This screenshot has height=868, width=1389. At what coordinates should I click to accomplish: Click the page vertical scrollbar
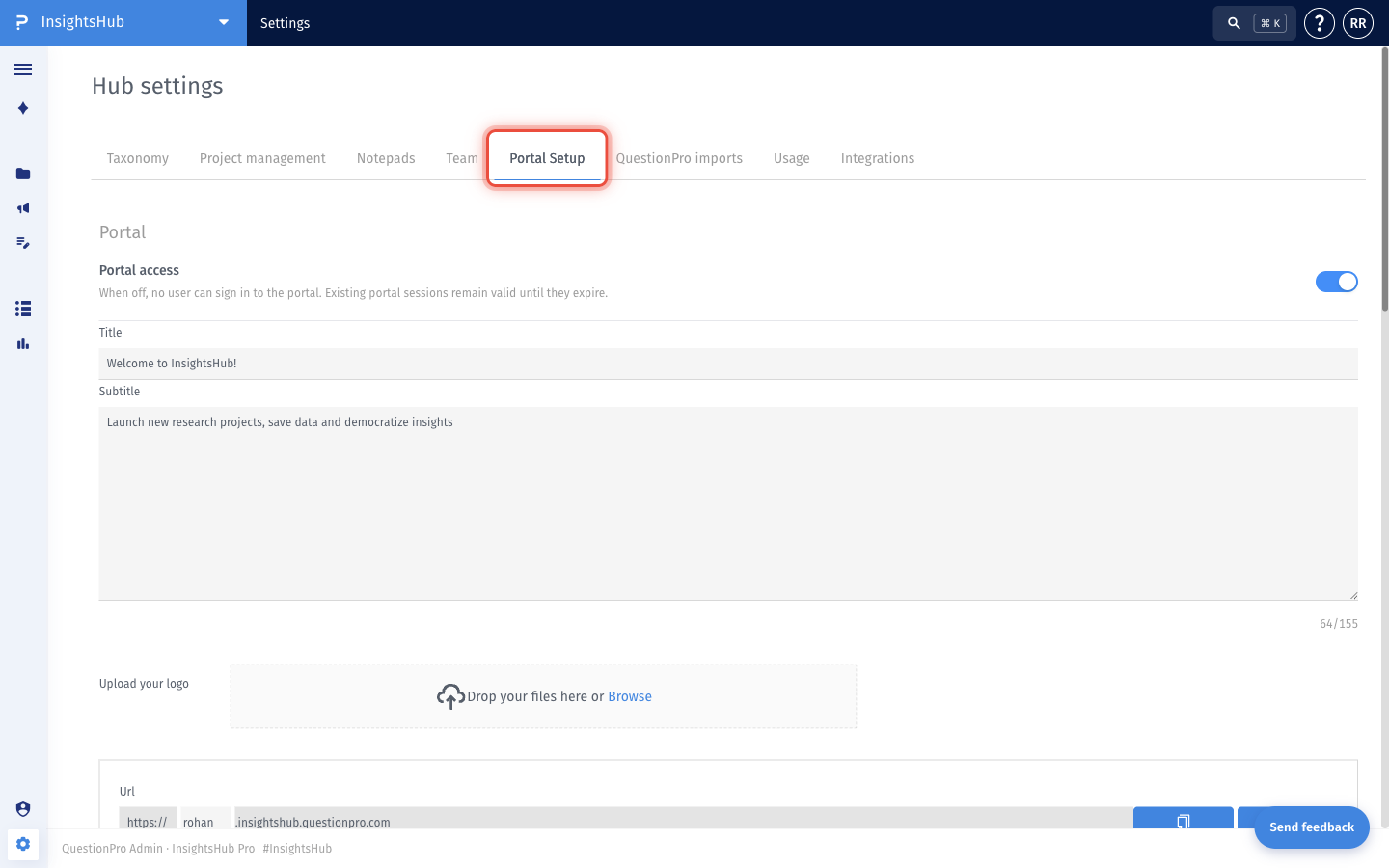tap(1385, 178)
